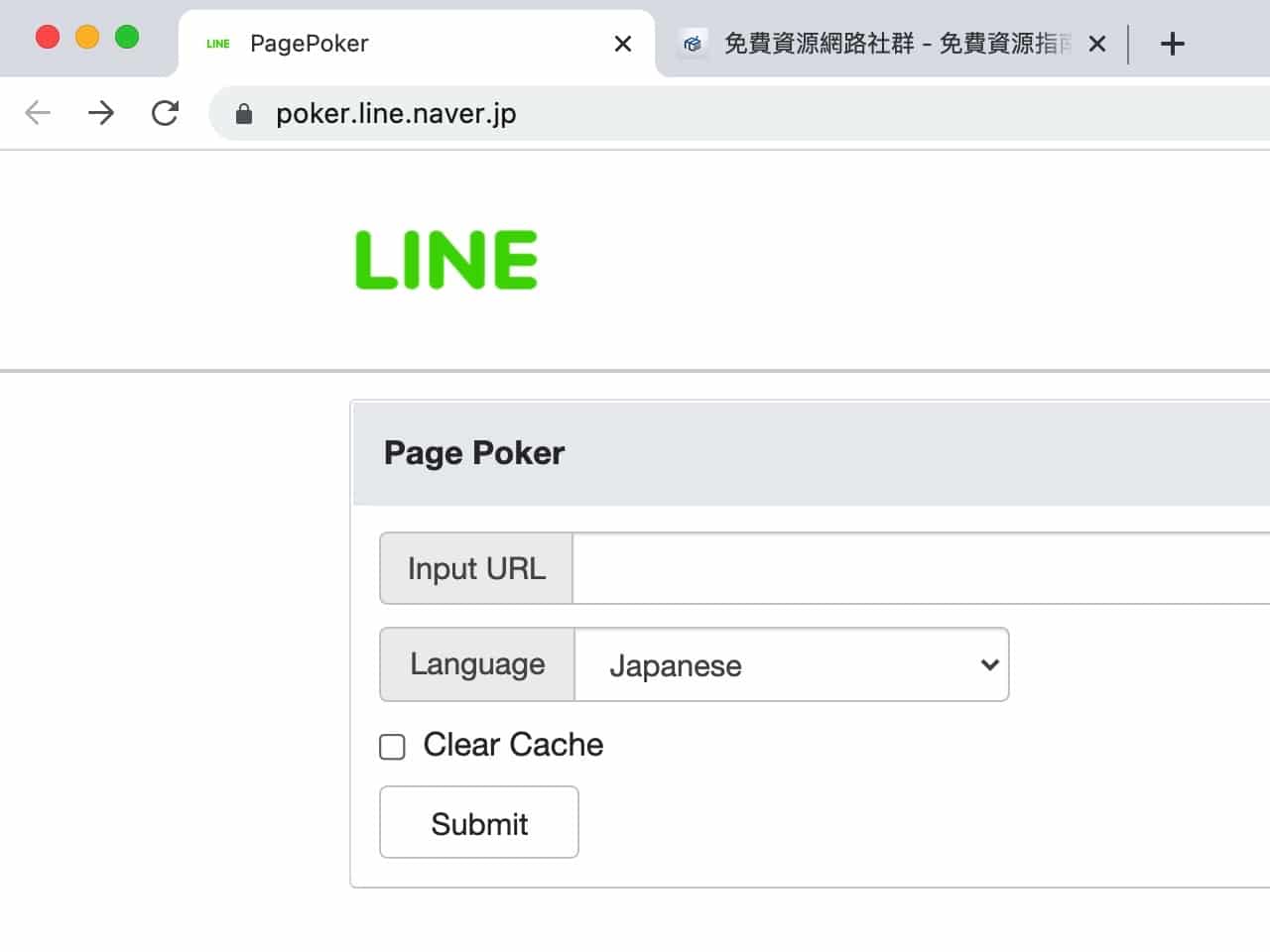Click the browser back arrow

38,113
